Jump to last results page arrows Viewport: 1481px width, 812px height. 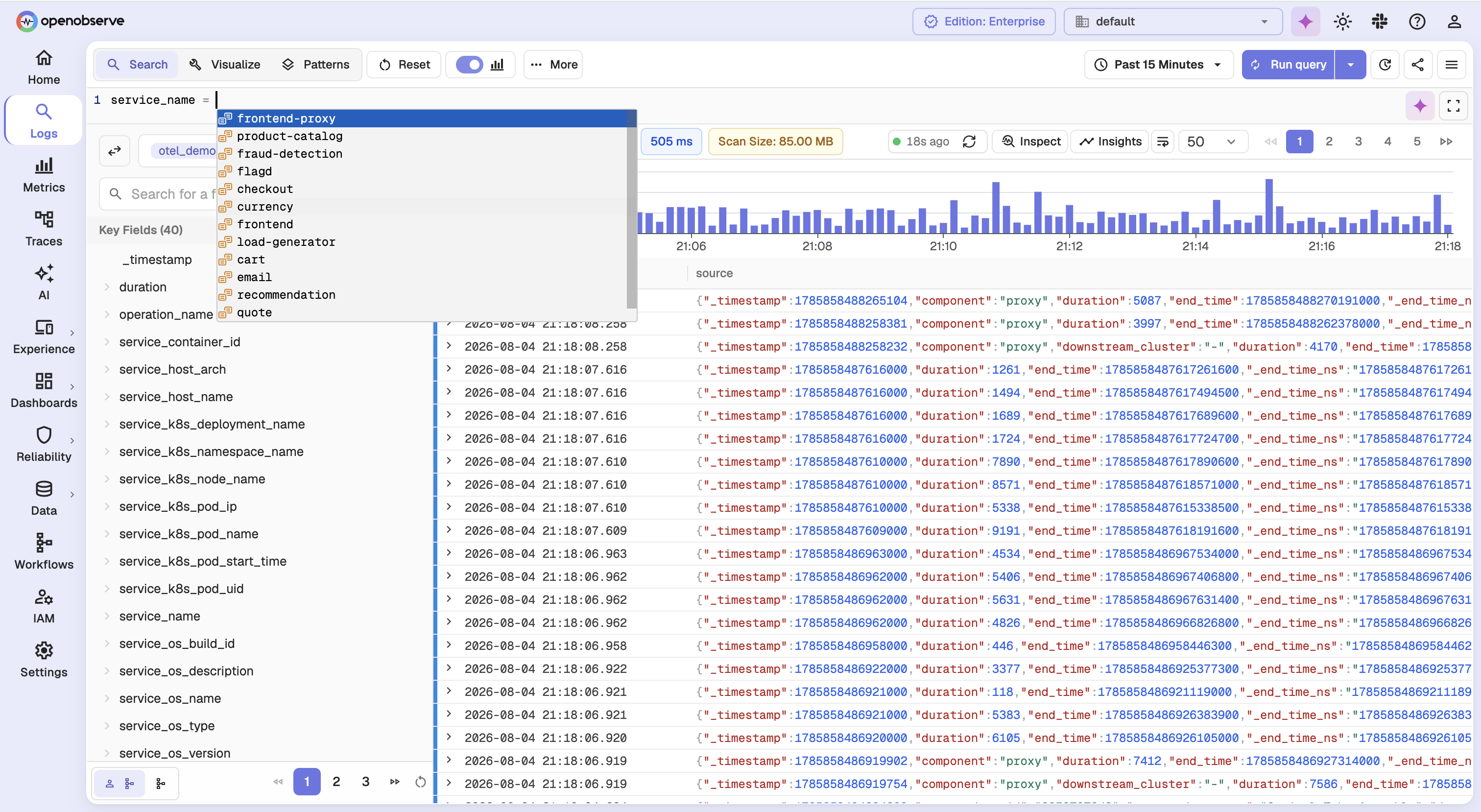coord(1447,142)
